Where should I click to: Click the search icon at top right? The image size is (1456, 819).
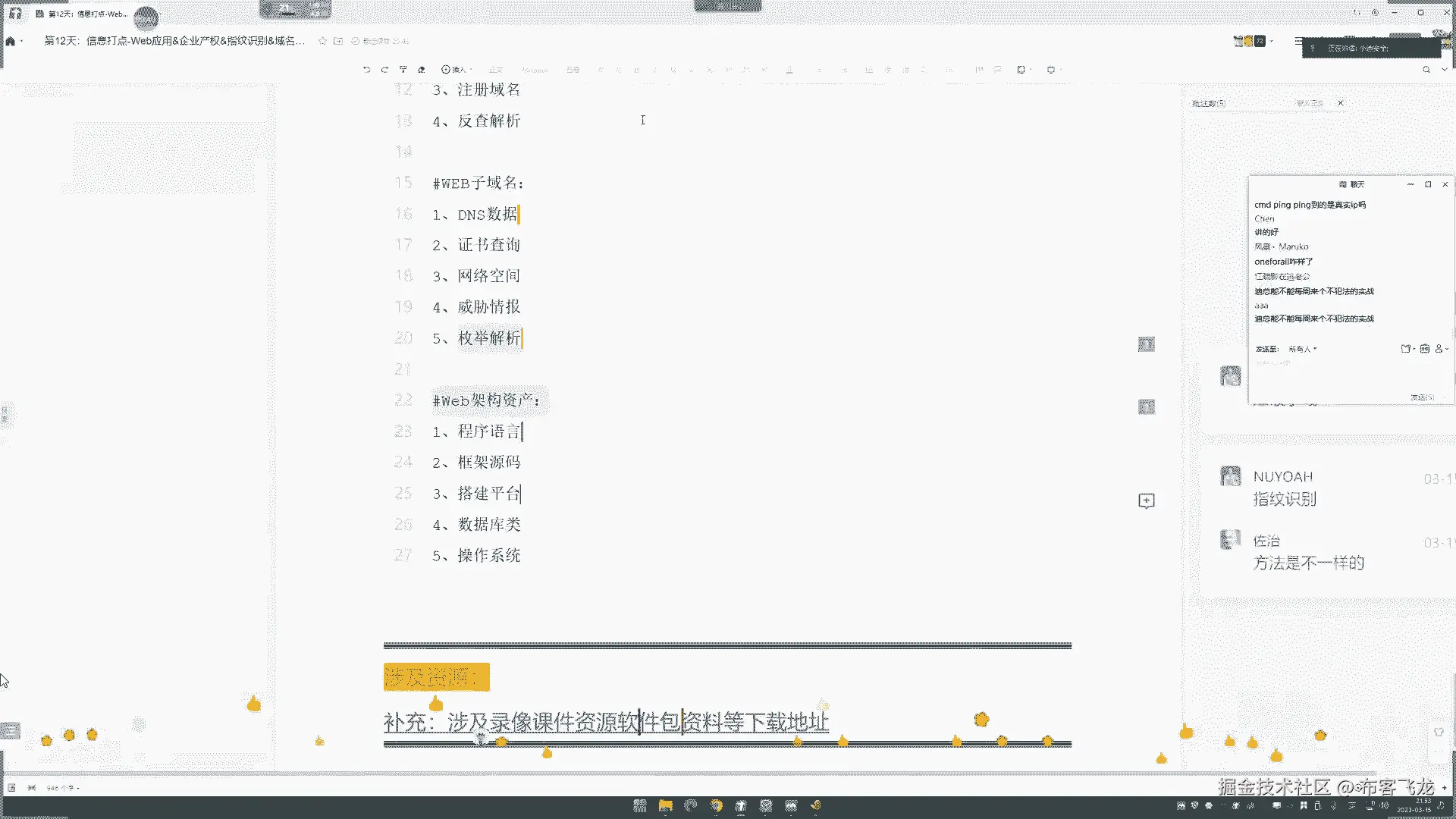tap(1426, 70)
